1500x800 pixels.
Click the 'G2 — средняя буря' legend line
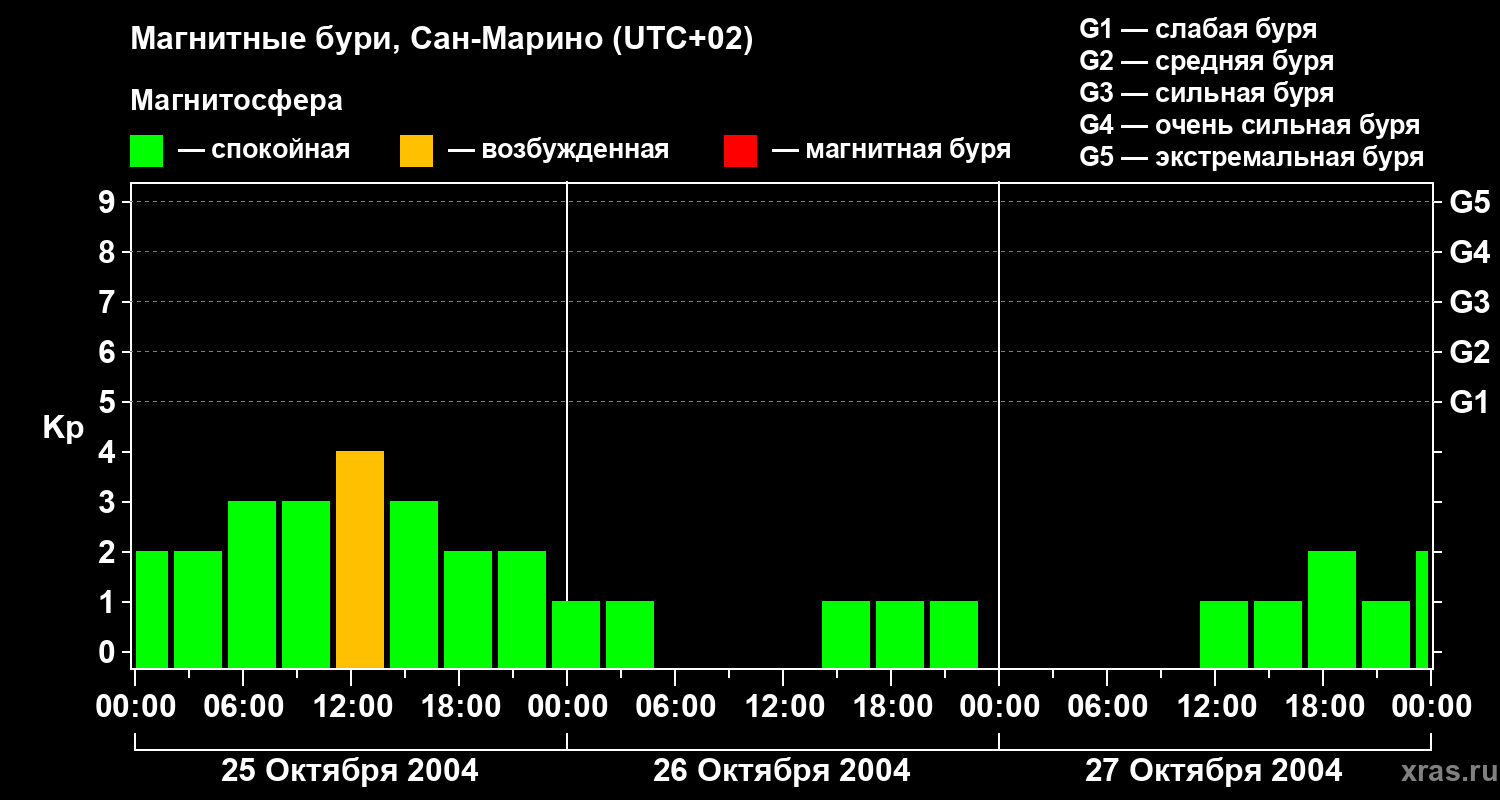click(x=1206, y=61)
